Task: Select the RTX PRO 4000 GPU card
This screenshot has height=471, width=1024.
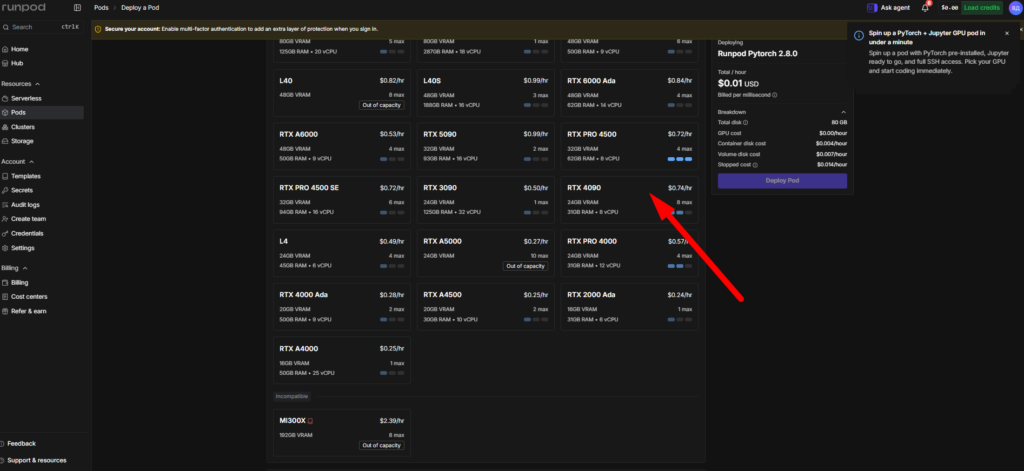Action: 630,253
